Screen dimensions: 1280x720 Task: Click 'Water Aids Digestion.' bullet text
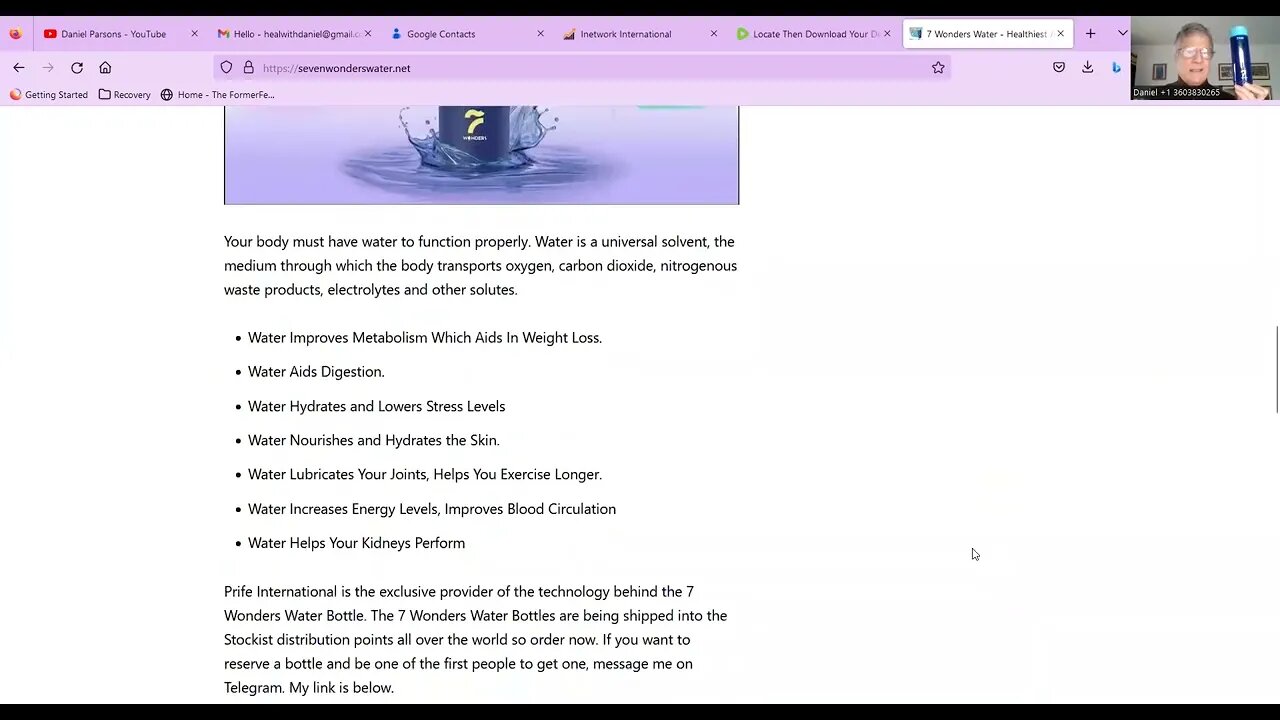pyautogui.click(x=316, y=372)
